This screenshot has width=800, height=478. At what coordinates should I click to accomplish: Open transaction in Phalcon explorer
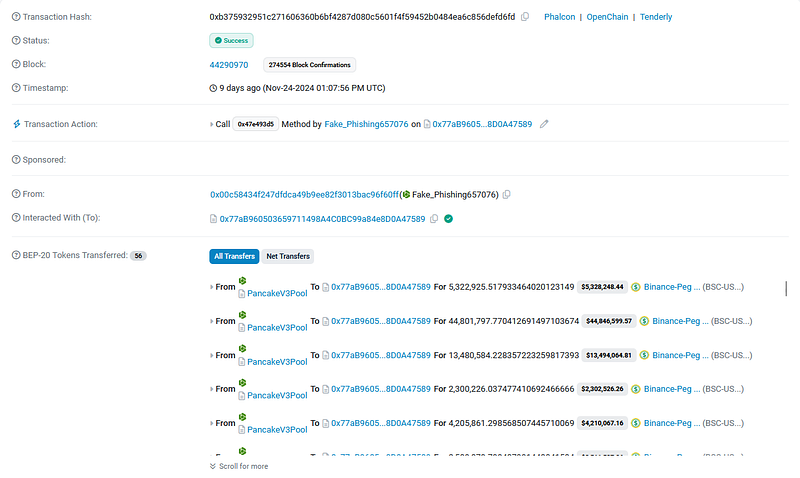point(561,17)
